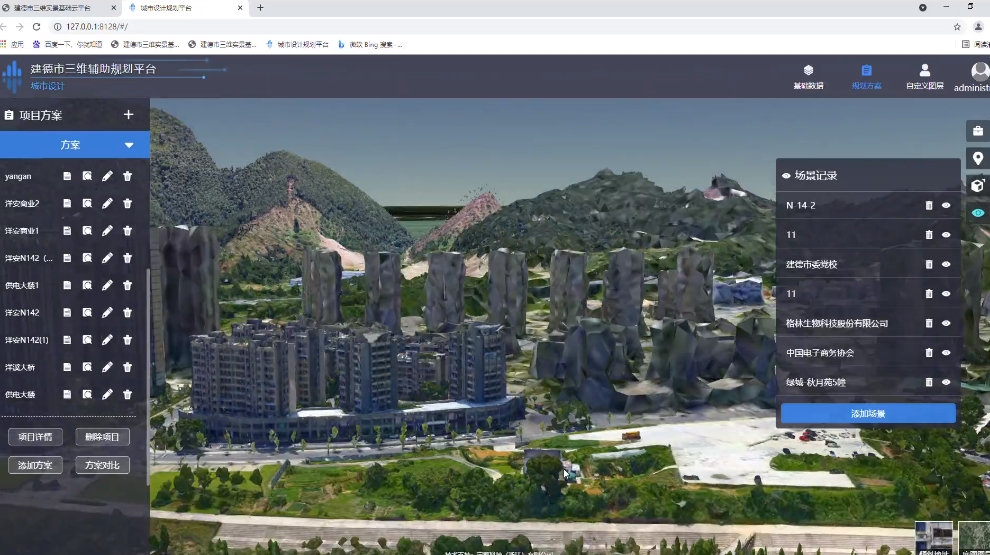Image resolution: width=990 pixels, height=555 pixels.
Task: Delete the N-14-2 scene record
Action: tap(929, 205)
